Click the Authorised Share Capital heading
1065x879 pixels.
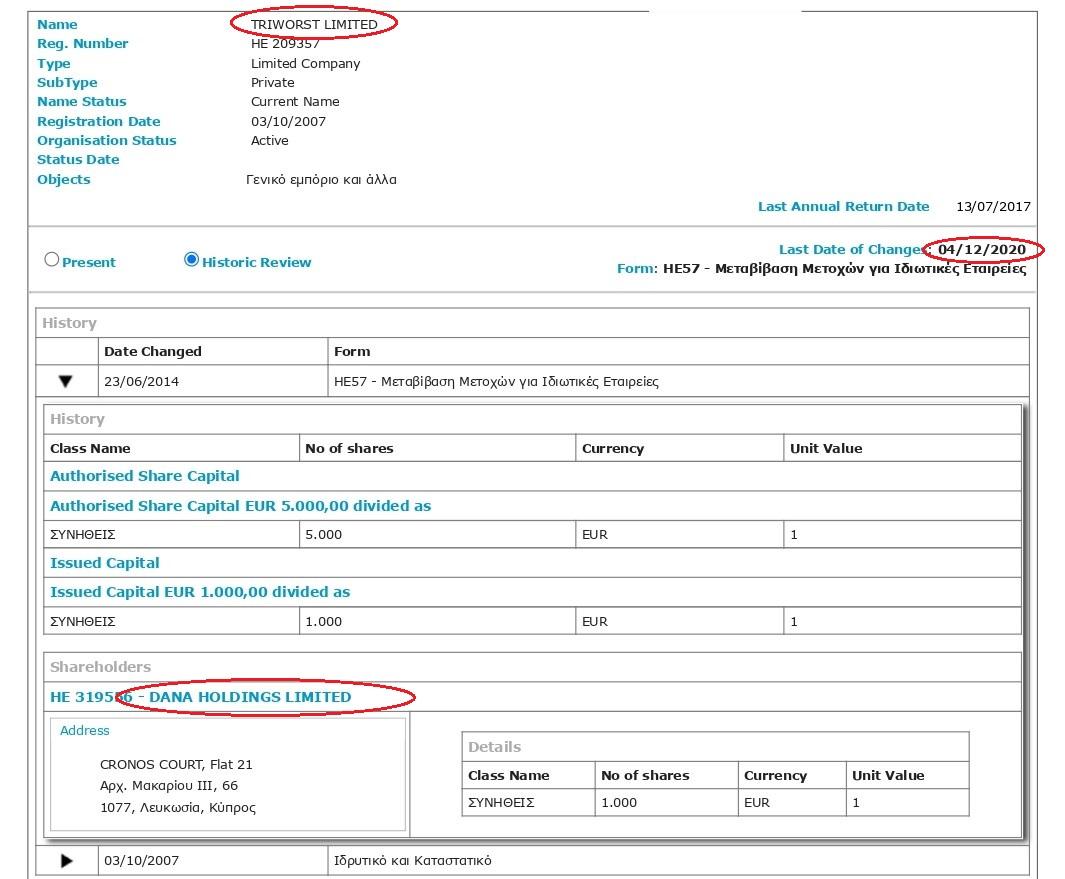click(145, 476)
